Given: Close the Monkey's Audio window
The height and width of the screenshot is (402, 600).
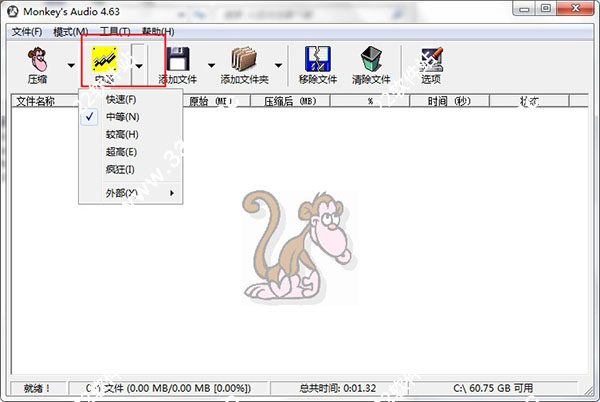Looking at the screenshot, I should tap(576, 8).
